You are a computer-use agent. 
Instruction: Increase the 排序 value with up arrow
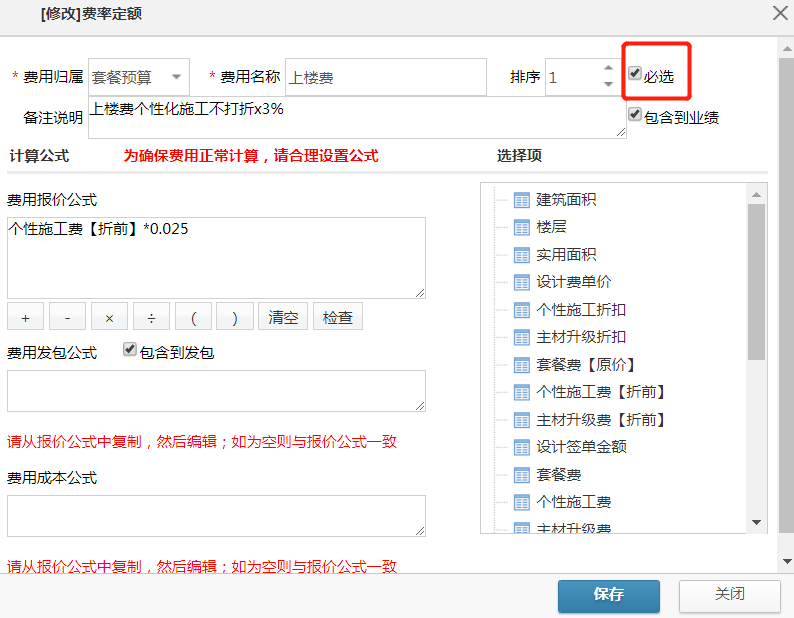608,69
